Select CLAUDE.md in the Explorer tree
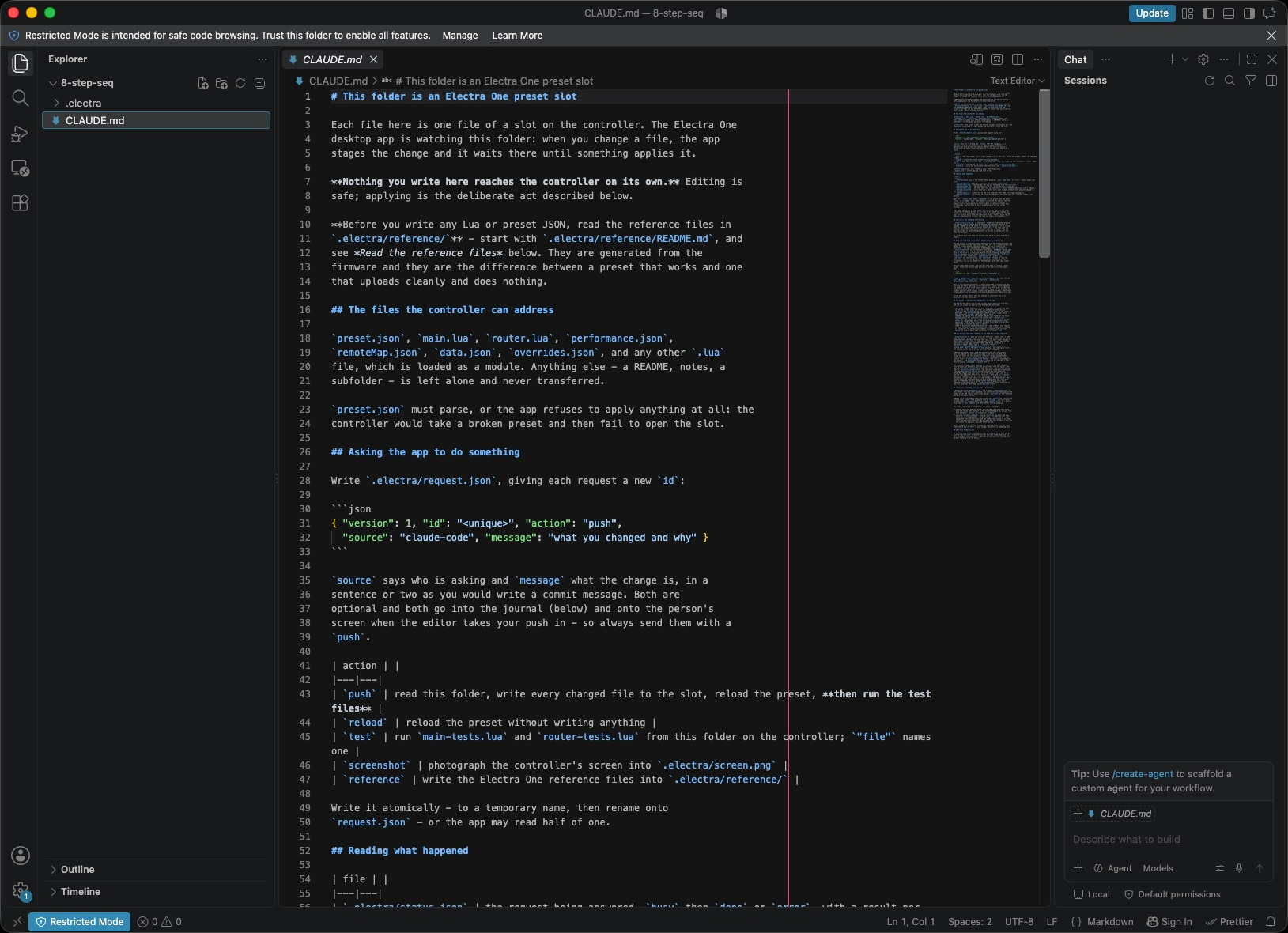 pos(156,120)
